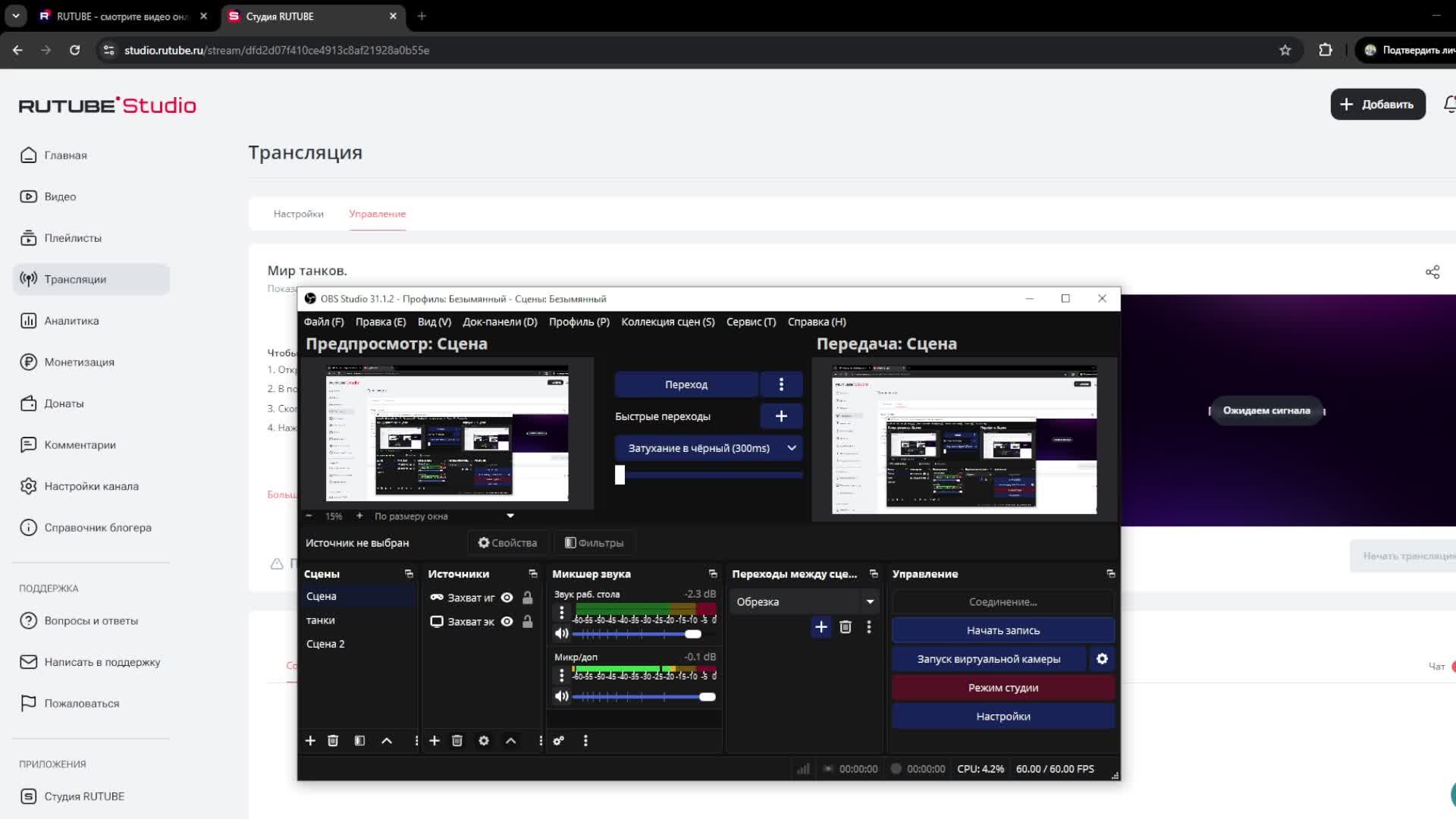Open source properties gear in Источники panel
Screen dimensions: 1456x819
(x=484, y=741)
